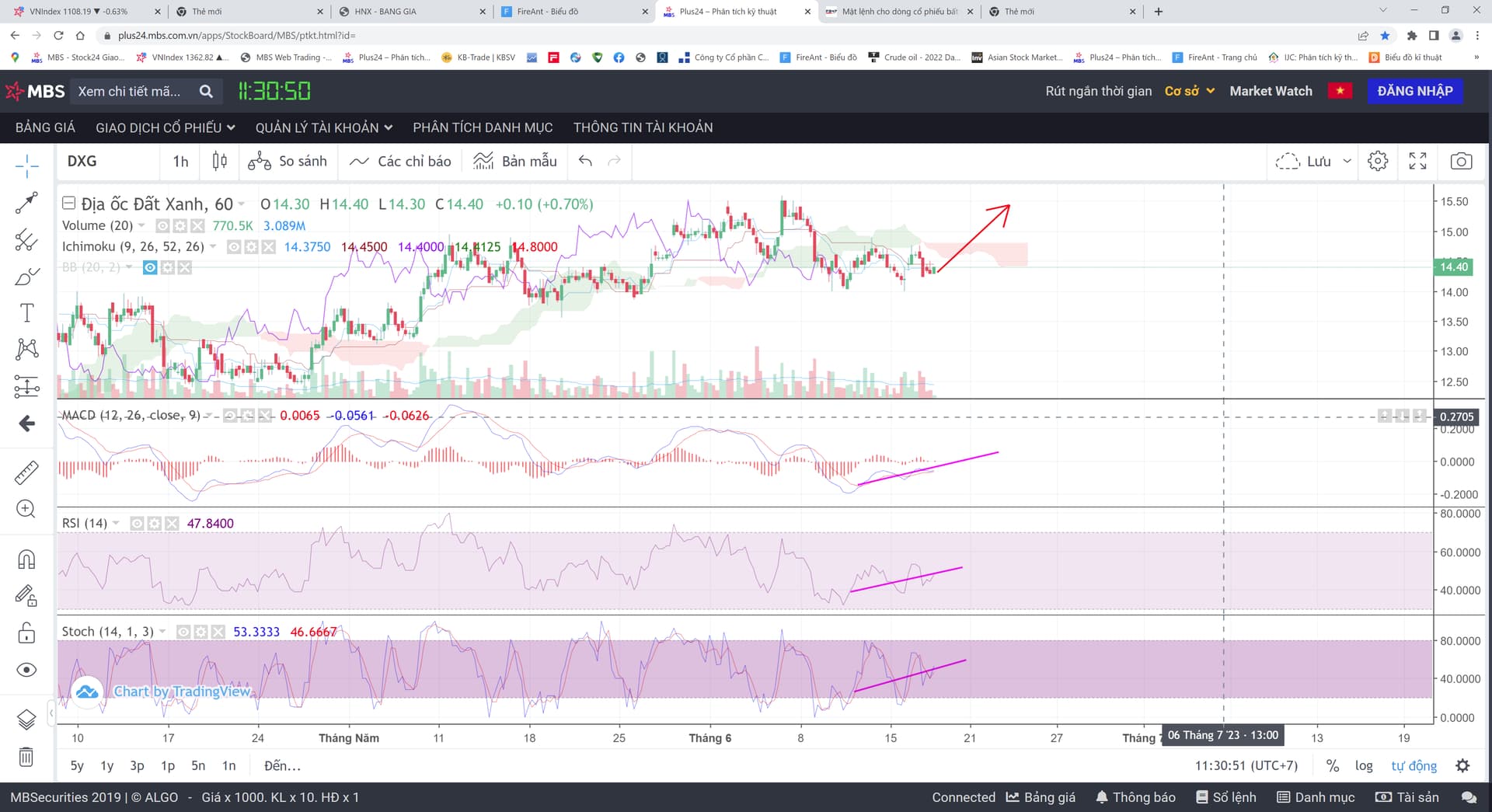The width and height of the screenshot is (1492, 812).
Task: Open Ichimoku indicator settings
Action: (x=251, y=246)
